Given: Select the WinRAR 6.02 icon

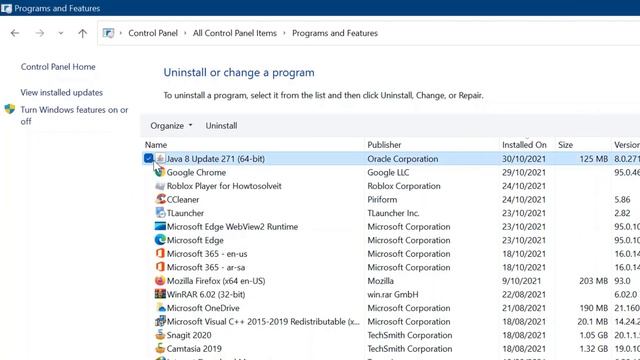Looking at the screenshot, I should [160, 294].
